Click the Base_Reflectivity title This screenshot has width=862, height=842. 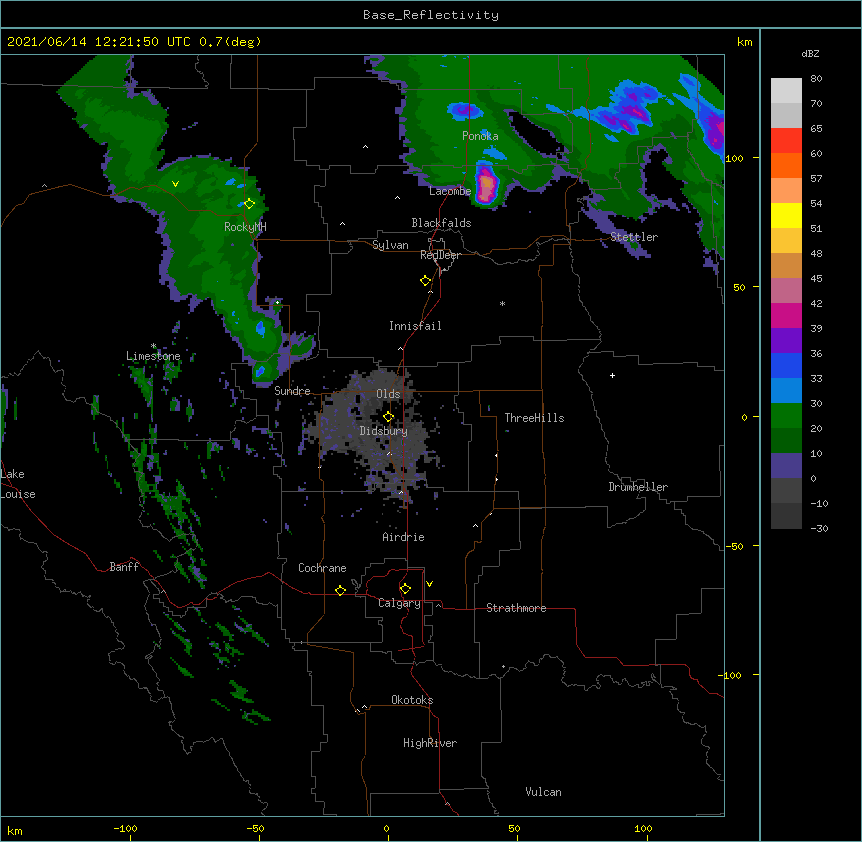click(x=431, y=15)
